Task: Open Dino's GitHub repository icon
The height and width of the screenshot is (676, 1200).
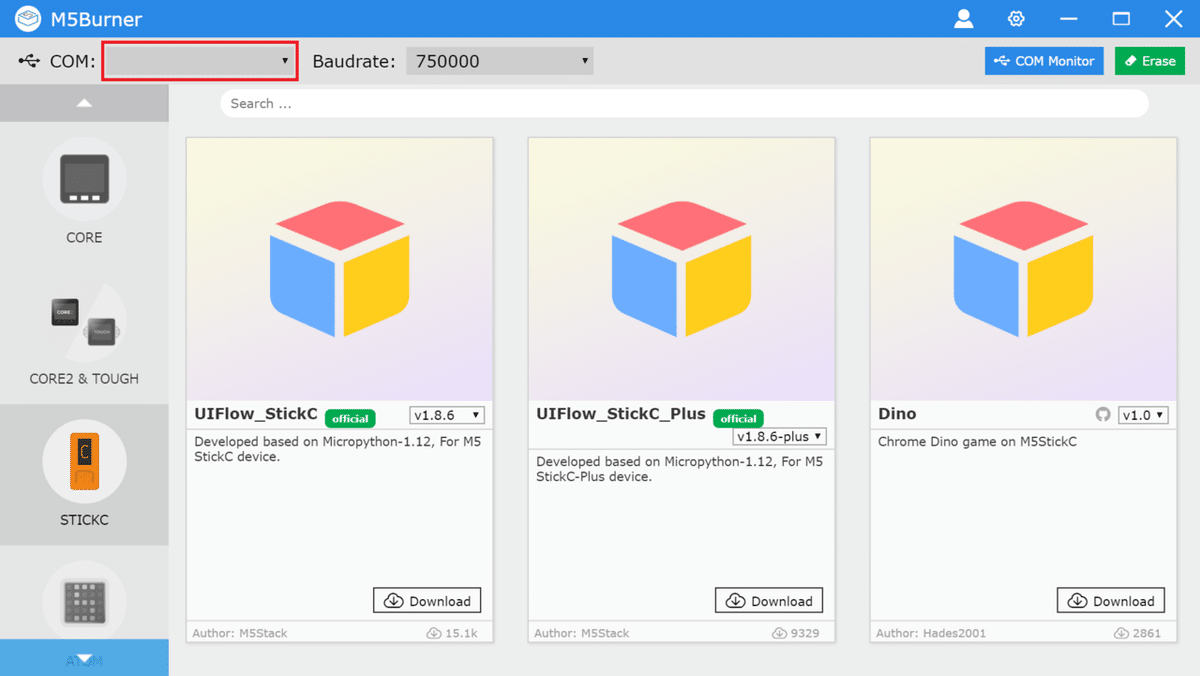Action: pos(1103,415)
